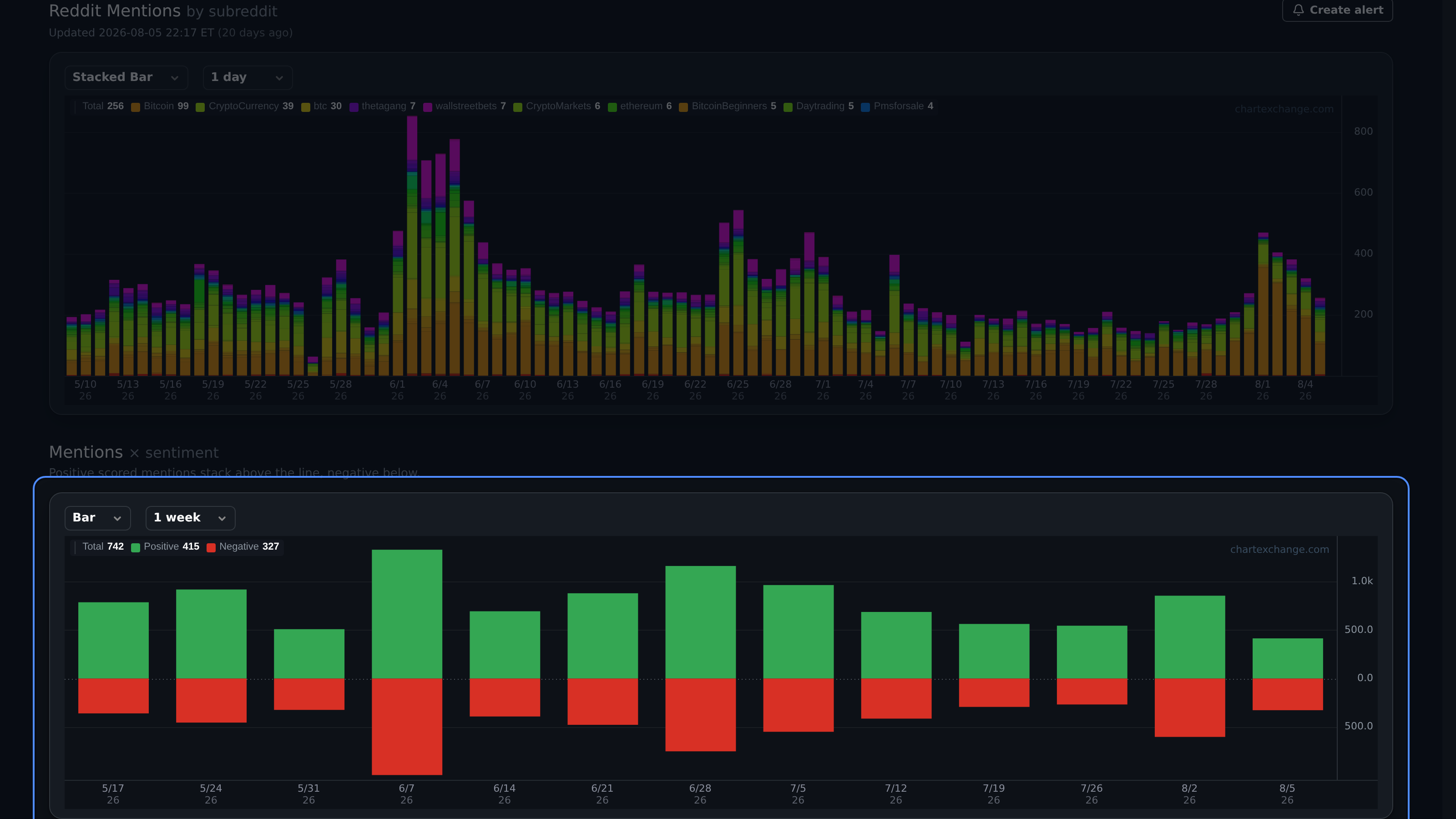The height and width of the screenshot is (819, 1456).
Task: Click the green positive bar for 7/19
Action: click(x=994, y=651)
